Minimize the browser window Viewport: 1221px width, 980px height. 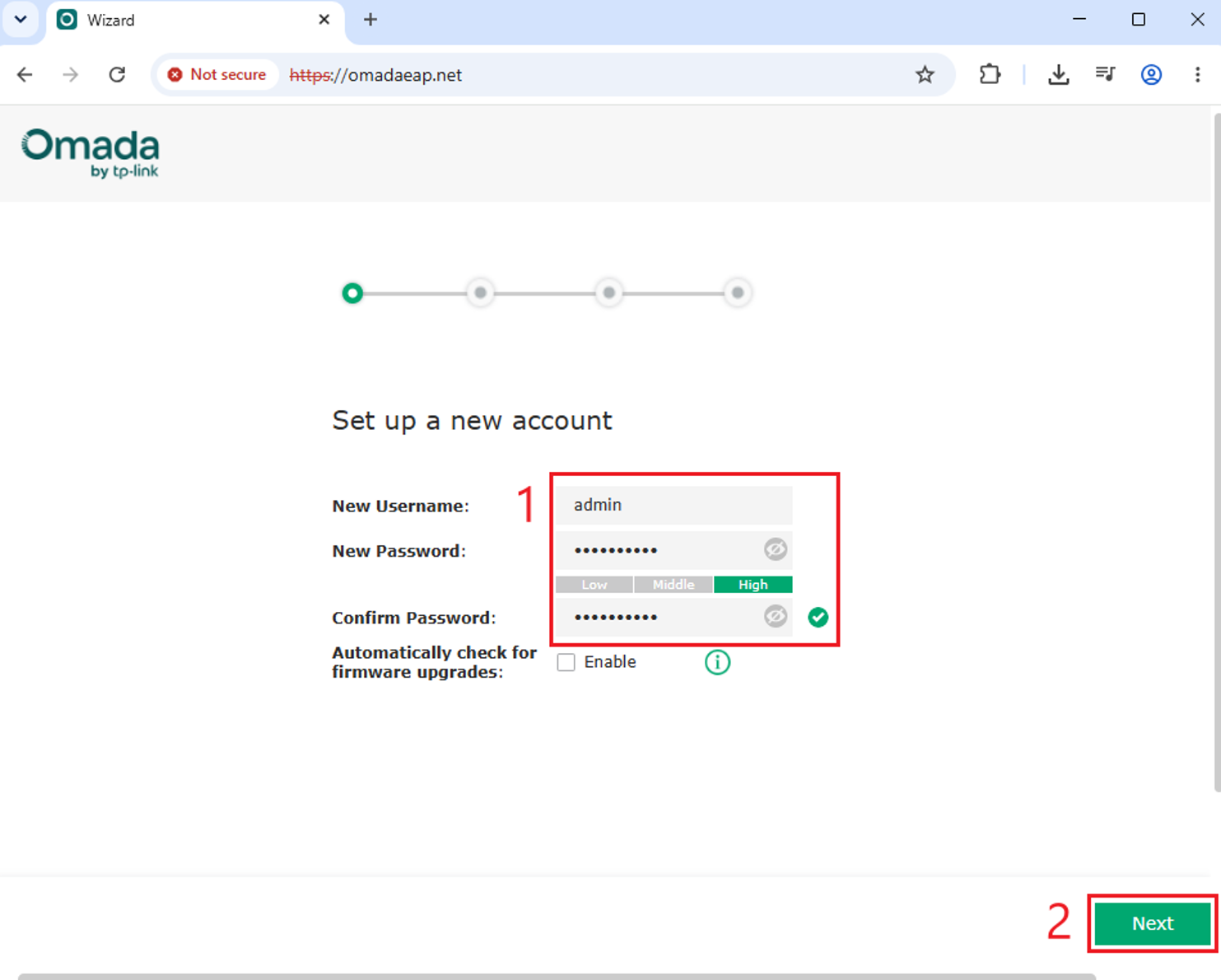[1079, 20]
